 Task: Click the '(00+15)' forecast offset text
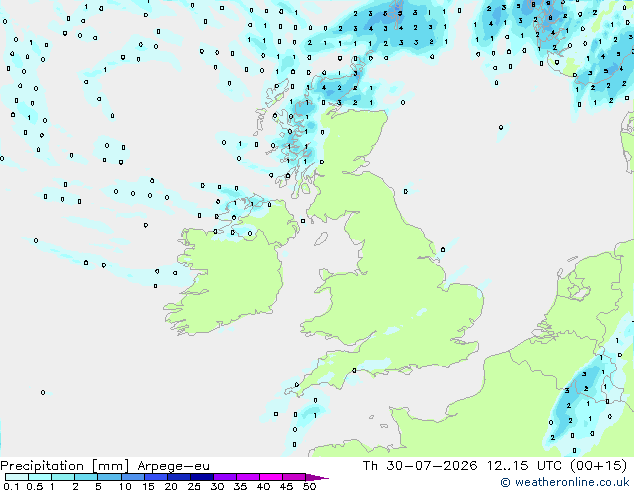(x=598, y=465)
